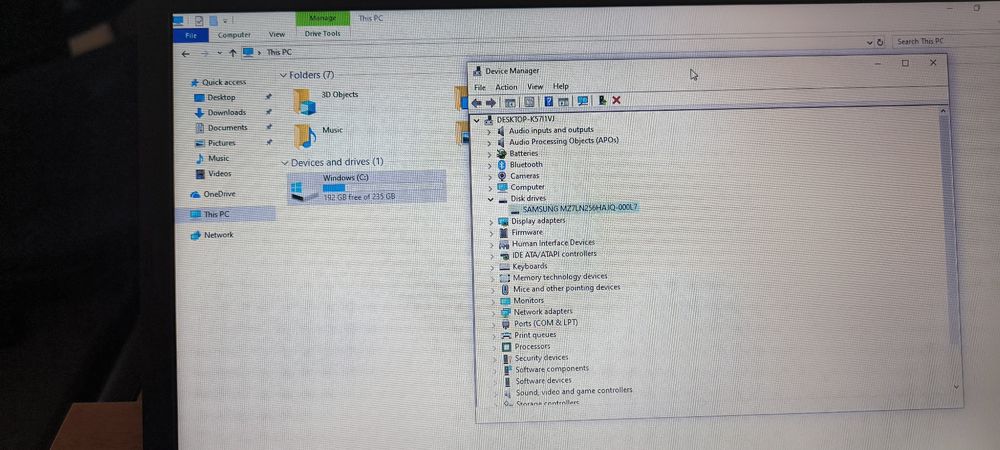This screenshot has height=450, width=1000.
Task: Click the Bluetooth icon in the device tree
Action: tap(502, 164)
